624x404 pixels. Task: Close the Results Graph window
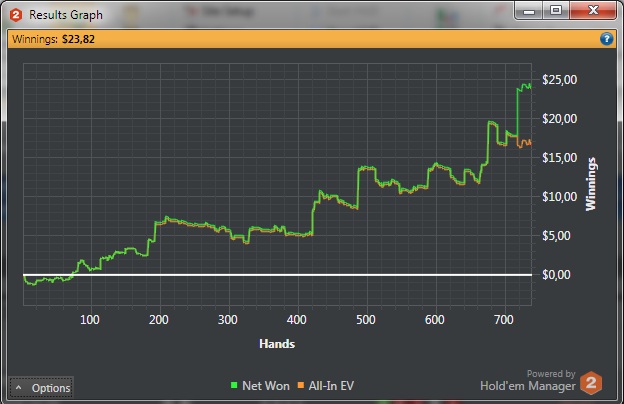[593, 10]
